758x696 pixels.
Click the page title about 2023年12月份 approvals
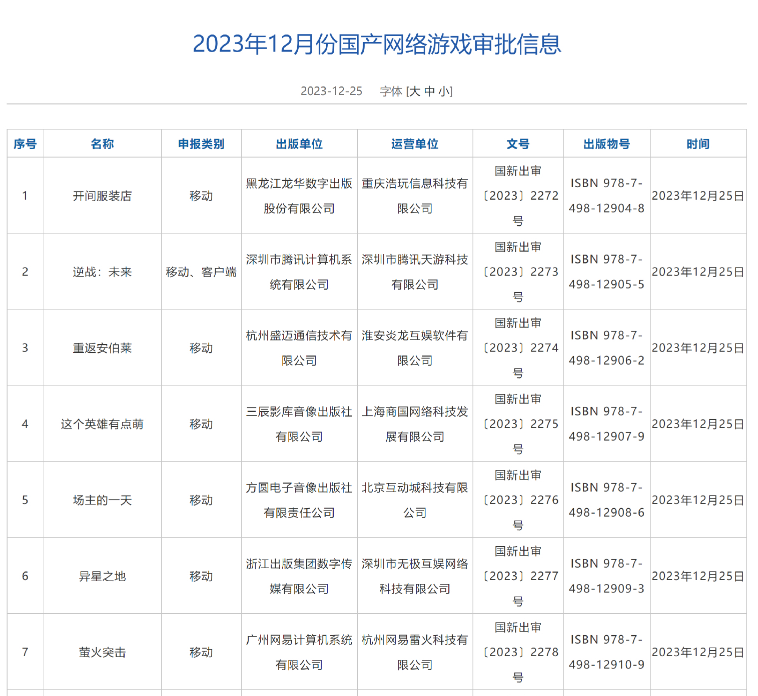click(x=377, y=44)
